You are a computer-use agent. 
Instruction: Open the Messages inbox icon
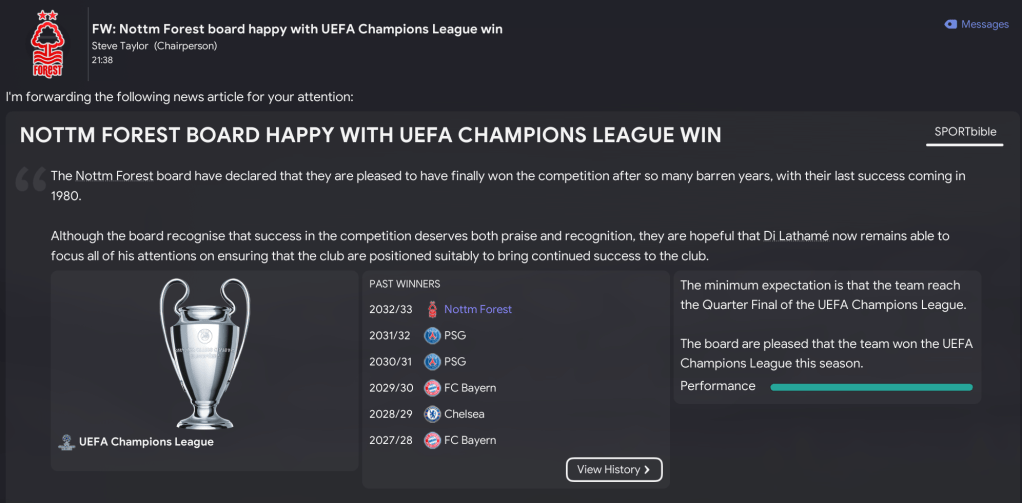tap(950, 24)
